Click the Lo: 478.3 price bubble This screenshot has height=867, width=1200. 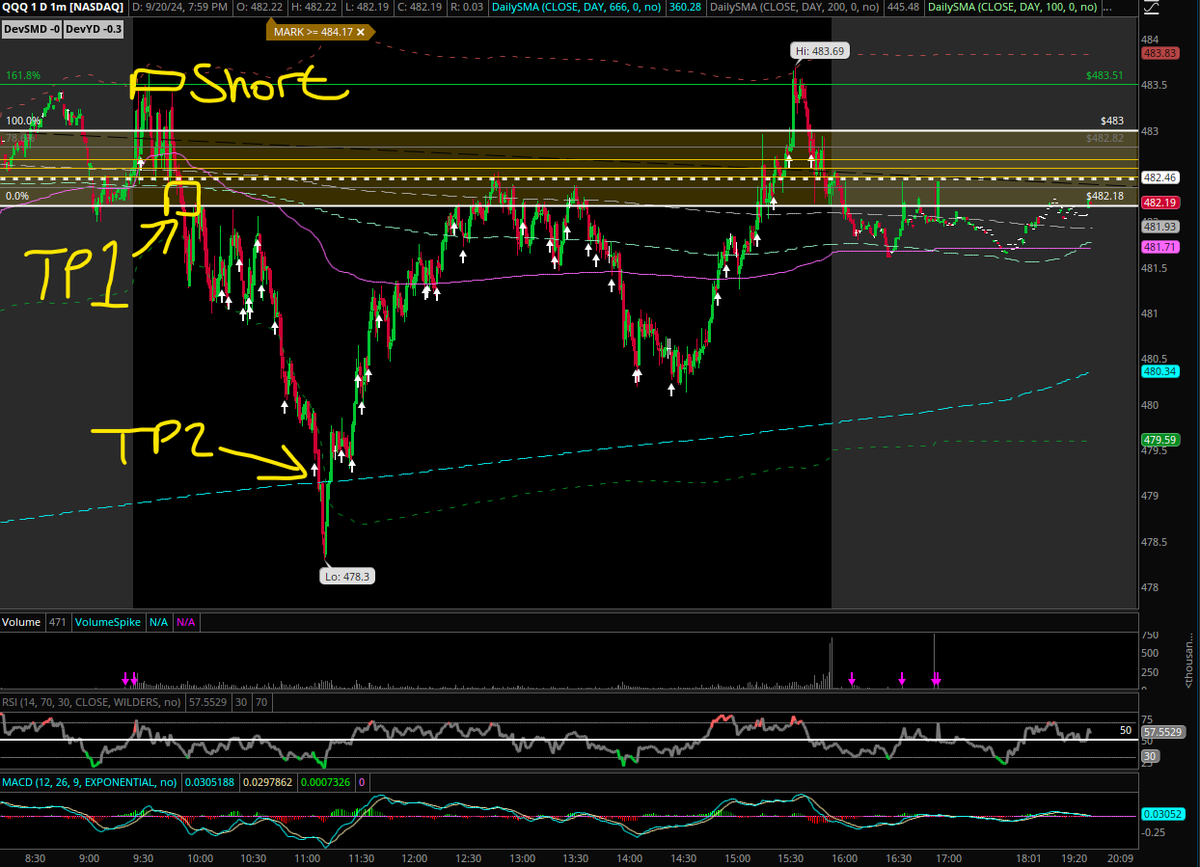coord(348,577)
